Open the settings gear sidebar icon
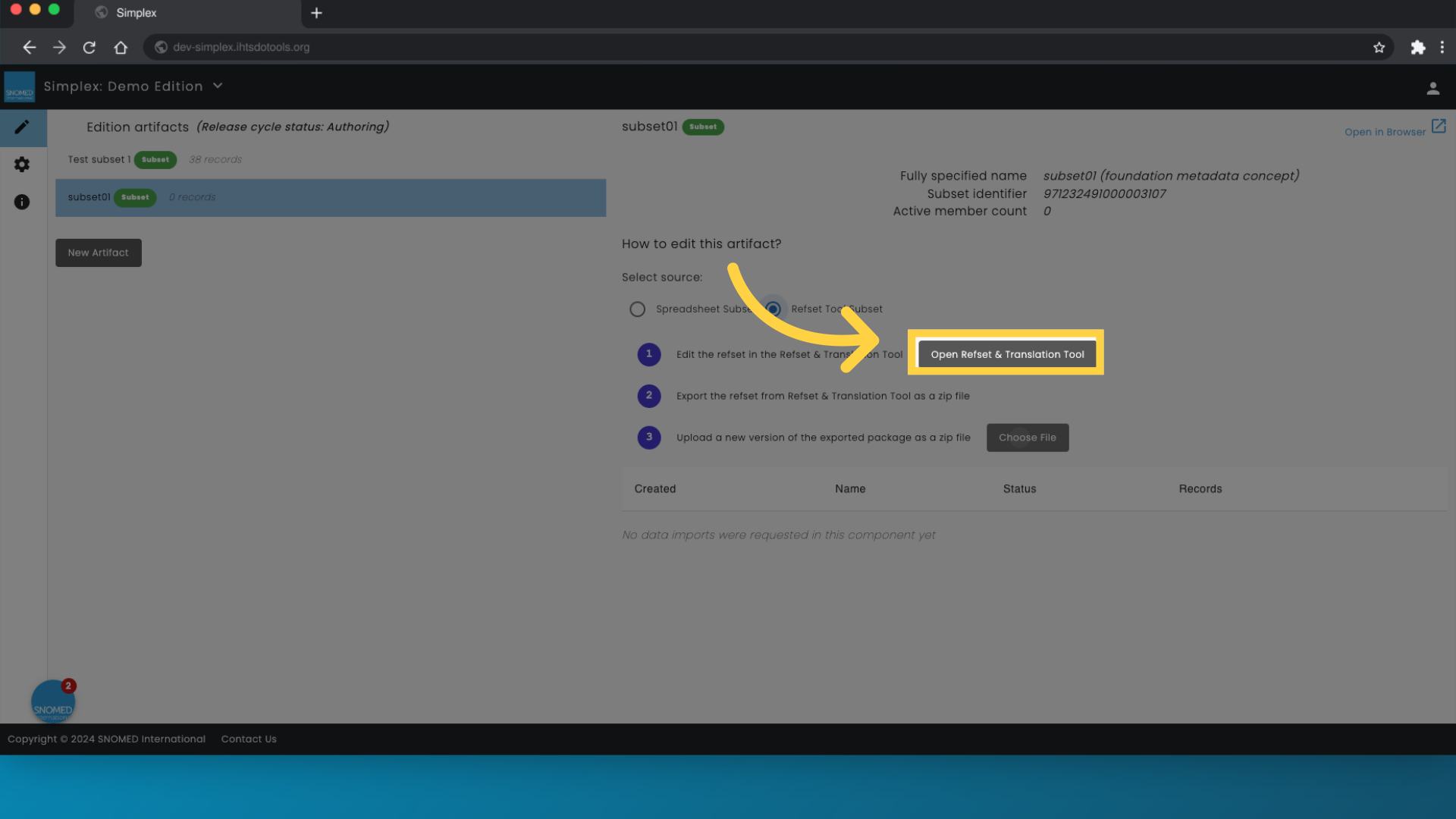 22,165
